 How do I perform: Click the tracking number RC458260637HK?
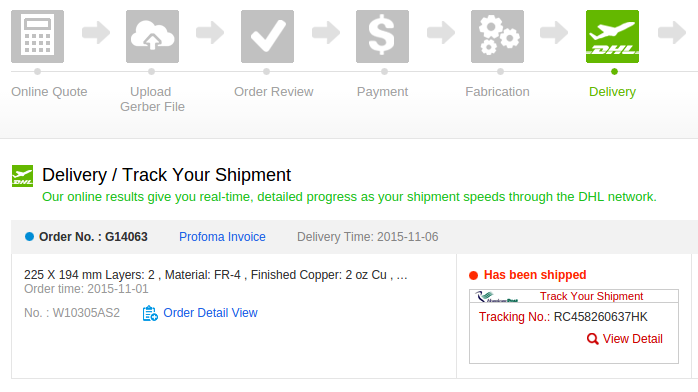(x=601, y=317)
